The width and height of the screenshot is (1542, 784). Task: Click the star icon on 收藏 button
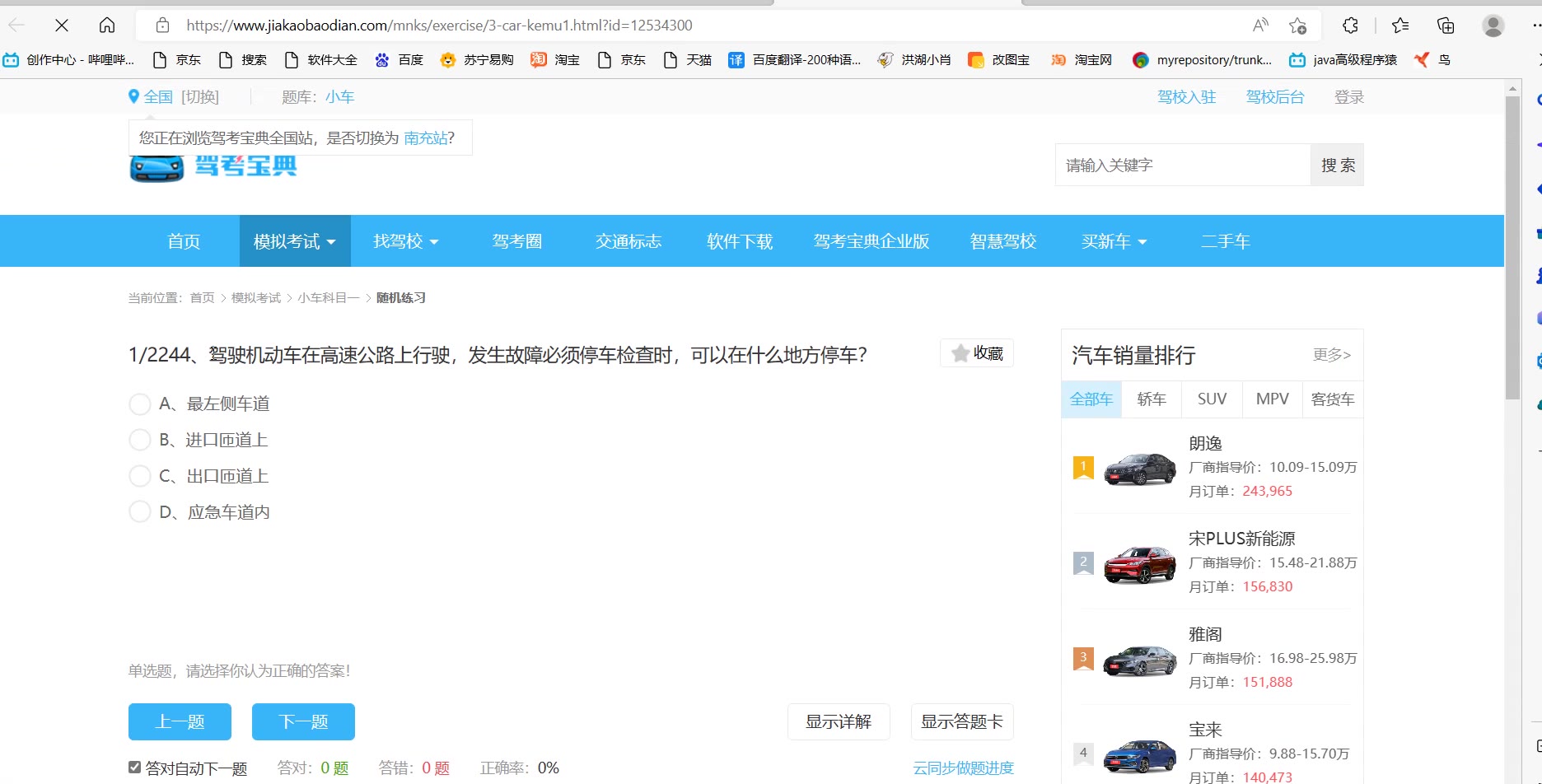click(x=960, y=353)
